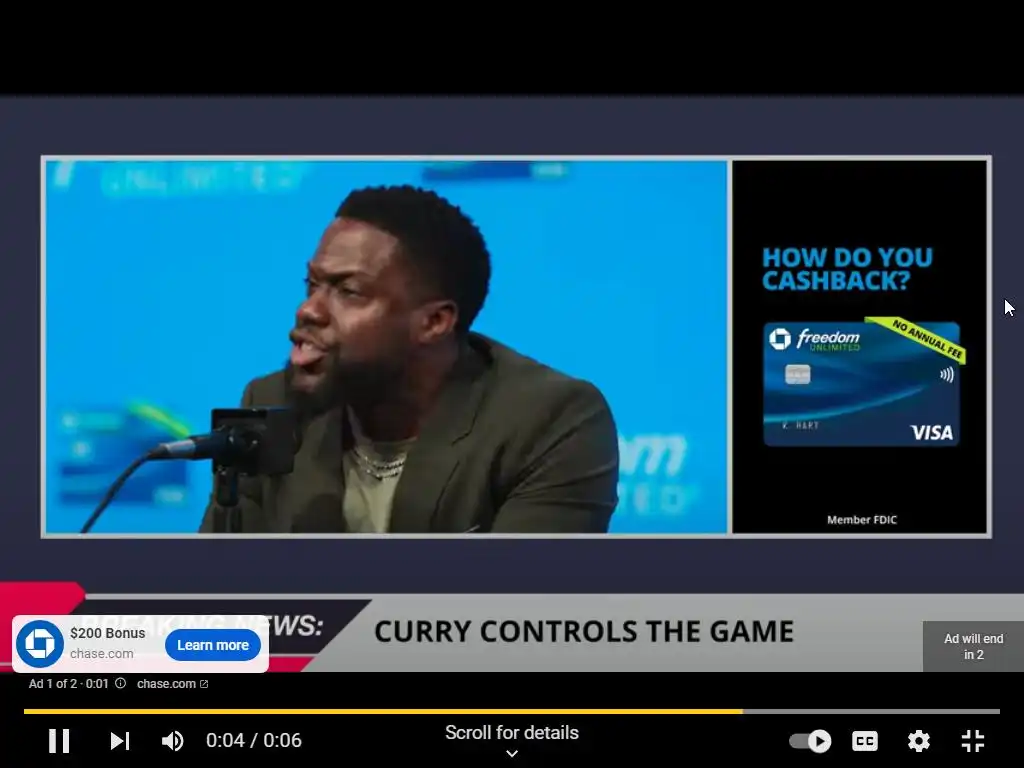Open the settings gear menu
The image size is (1024, 768).
(x=918, y=741)
